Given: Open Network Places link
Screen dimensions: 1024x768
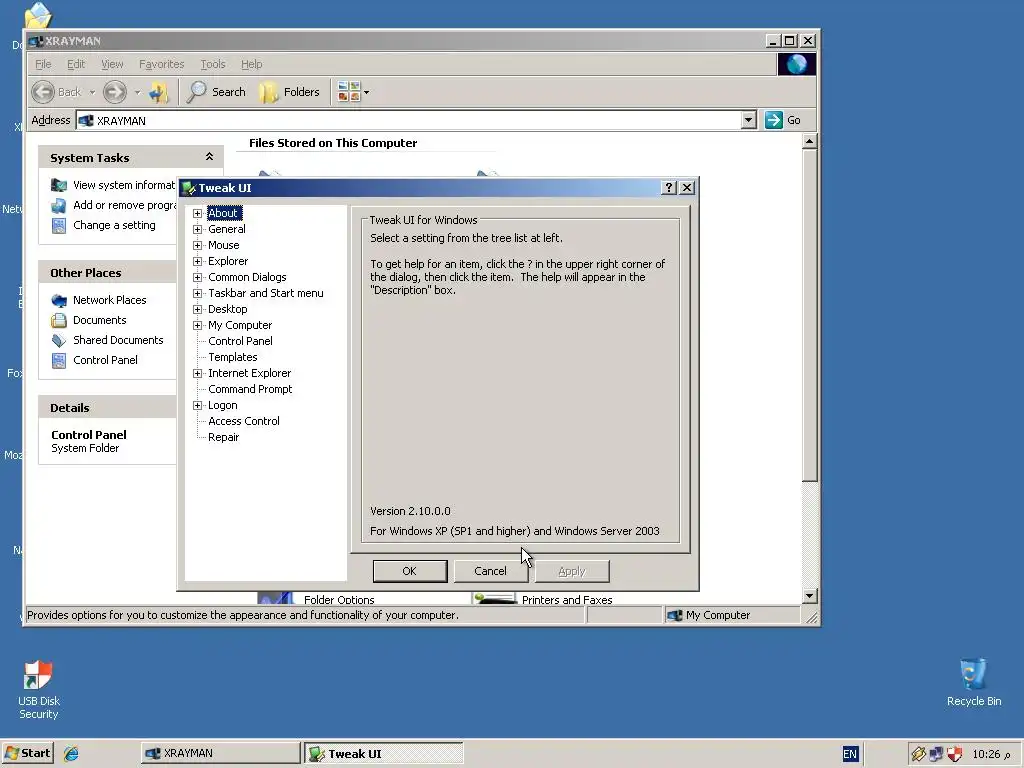Looking at the screenshot, I should click(99, 300).
